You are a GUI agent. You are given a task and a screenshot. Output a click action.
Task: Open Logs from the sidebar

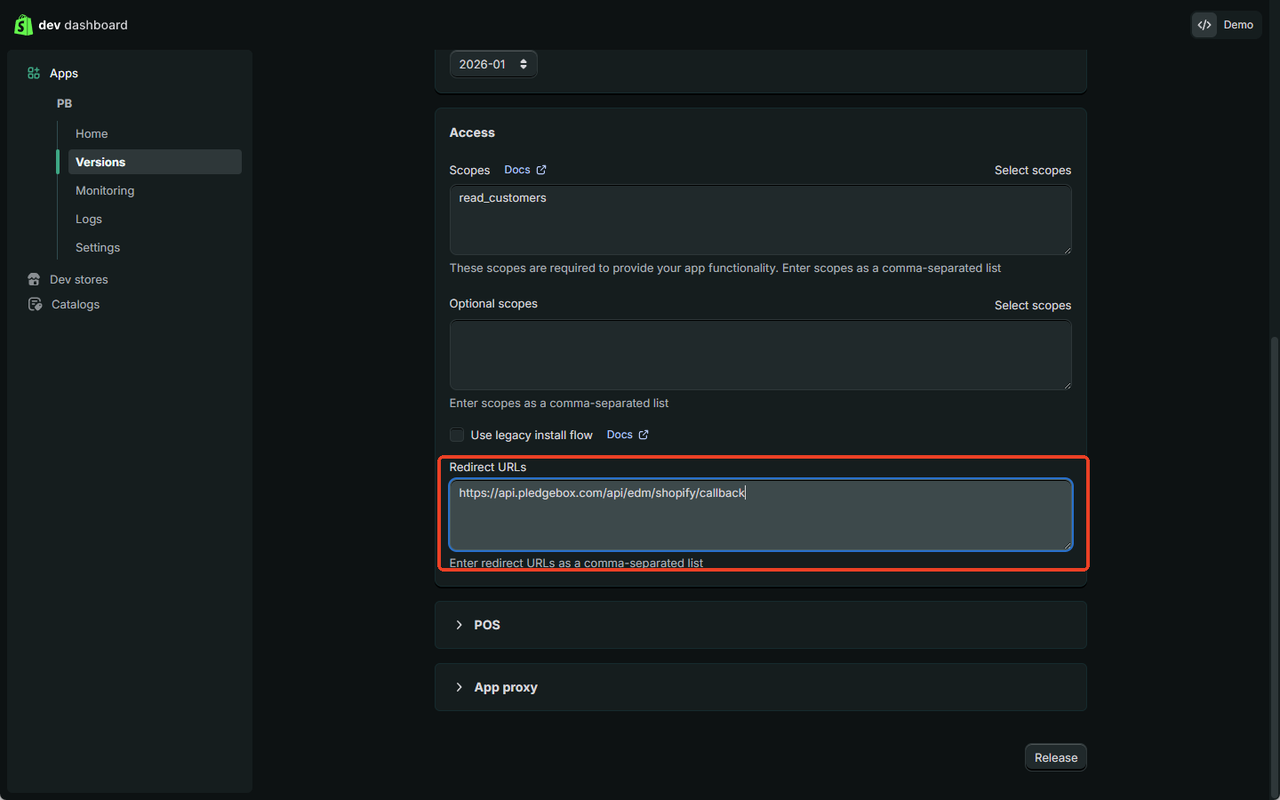[x=89, y=219]
